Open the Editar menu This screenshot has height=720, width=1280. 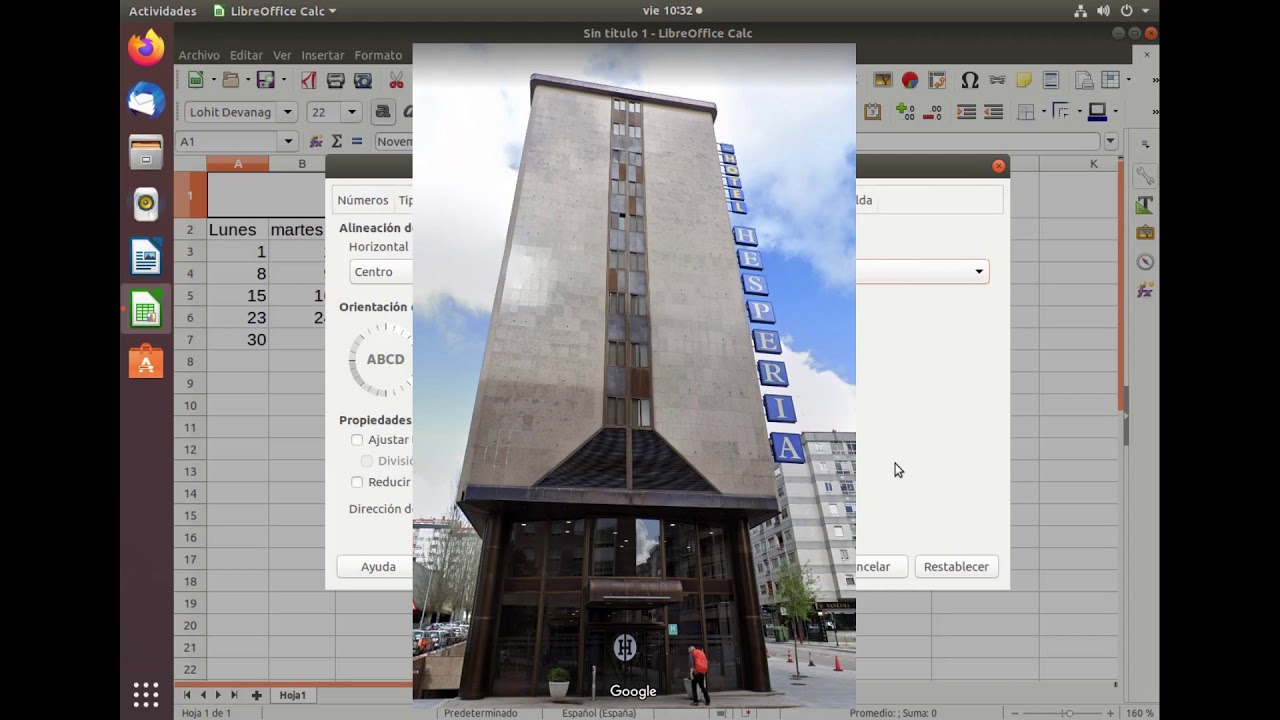(x=246, y=55)
